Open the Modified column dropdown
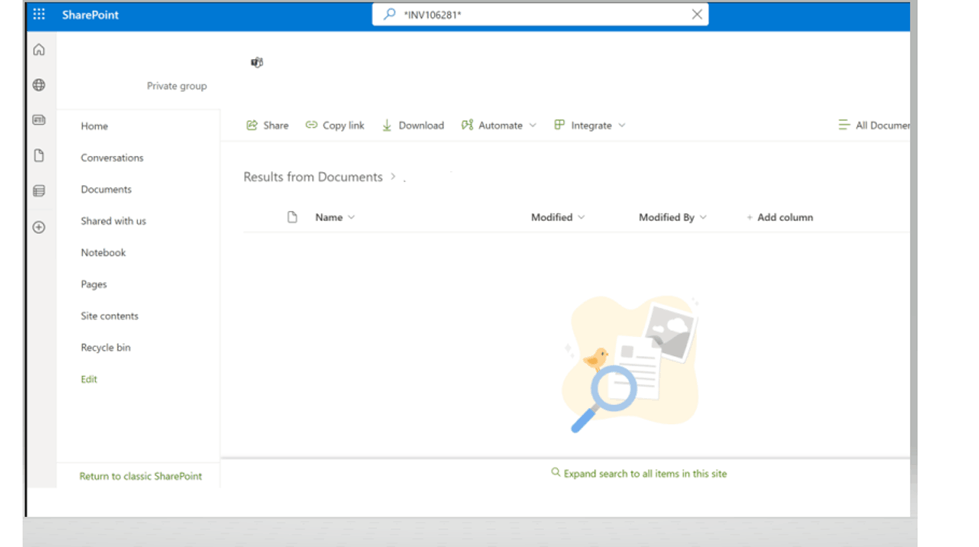The image size is (979, 547). tap(558, 217)
